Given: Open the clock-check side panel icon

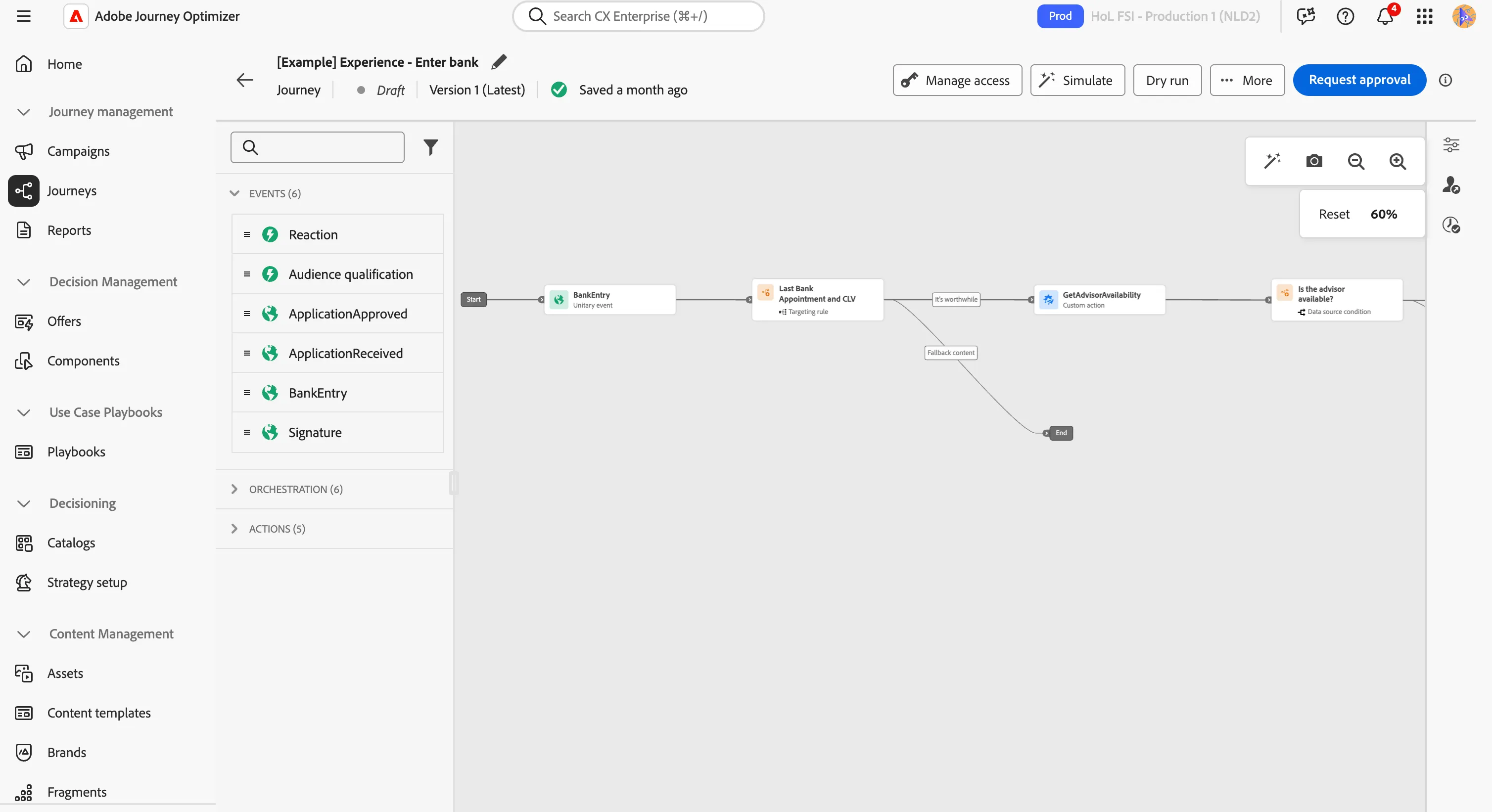Looking at the screenshot, I should [1451, 225].
